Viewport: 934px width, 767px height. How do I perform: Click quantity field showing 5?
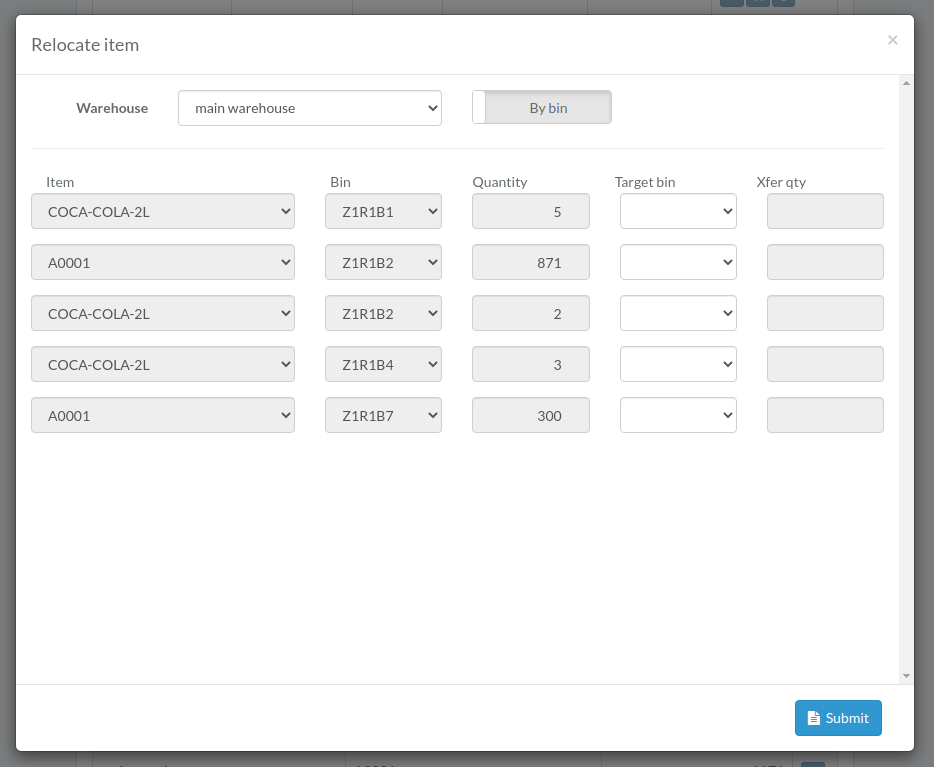[x=531, y=211]
